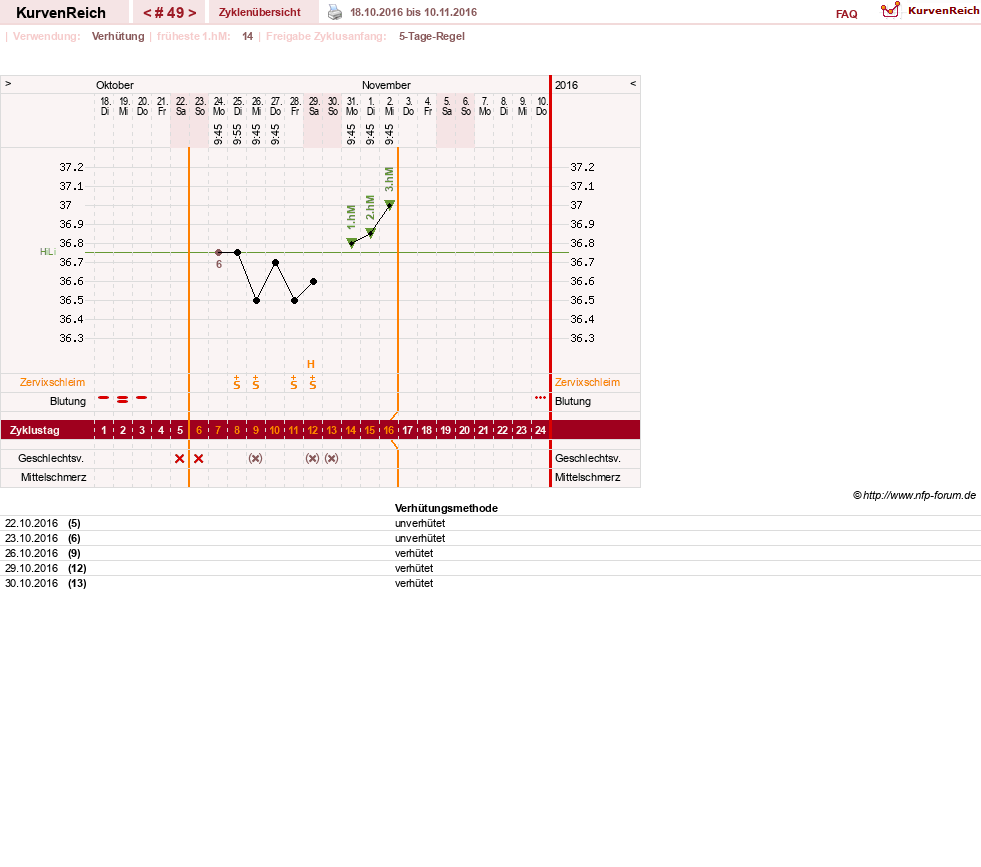This screenshot has width=981, height=867.
Task: Click the November month label
Action: pyautogui.click(x=386, y=85)
